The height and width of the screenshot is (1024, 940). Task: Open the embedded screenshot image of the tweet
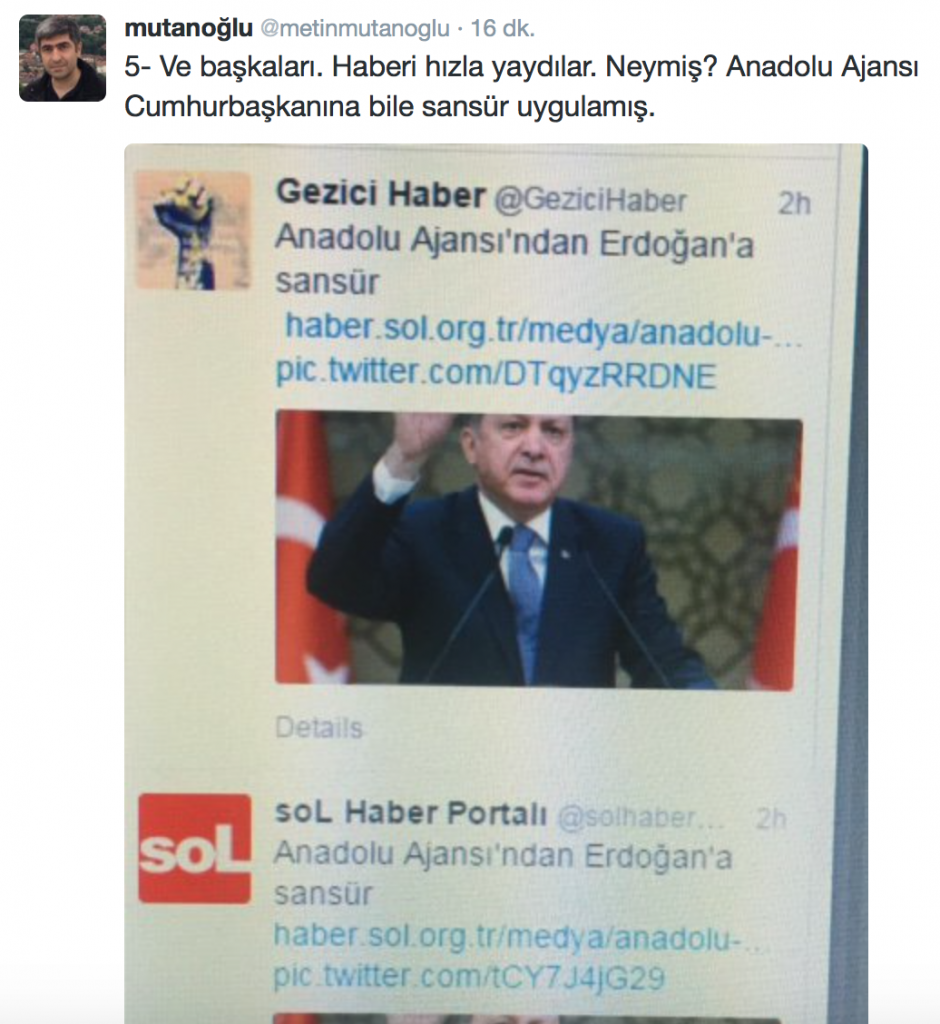pyautogui.click(x=496, y=584)
